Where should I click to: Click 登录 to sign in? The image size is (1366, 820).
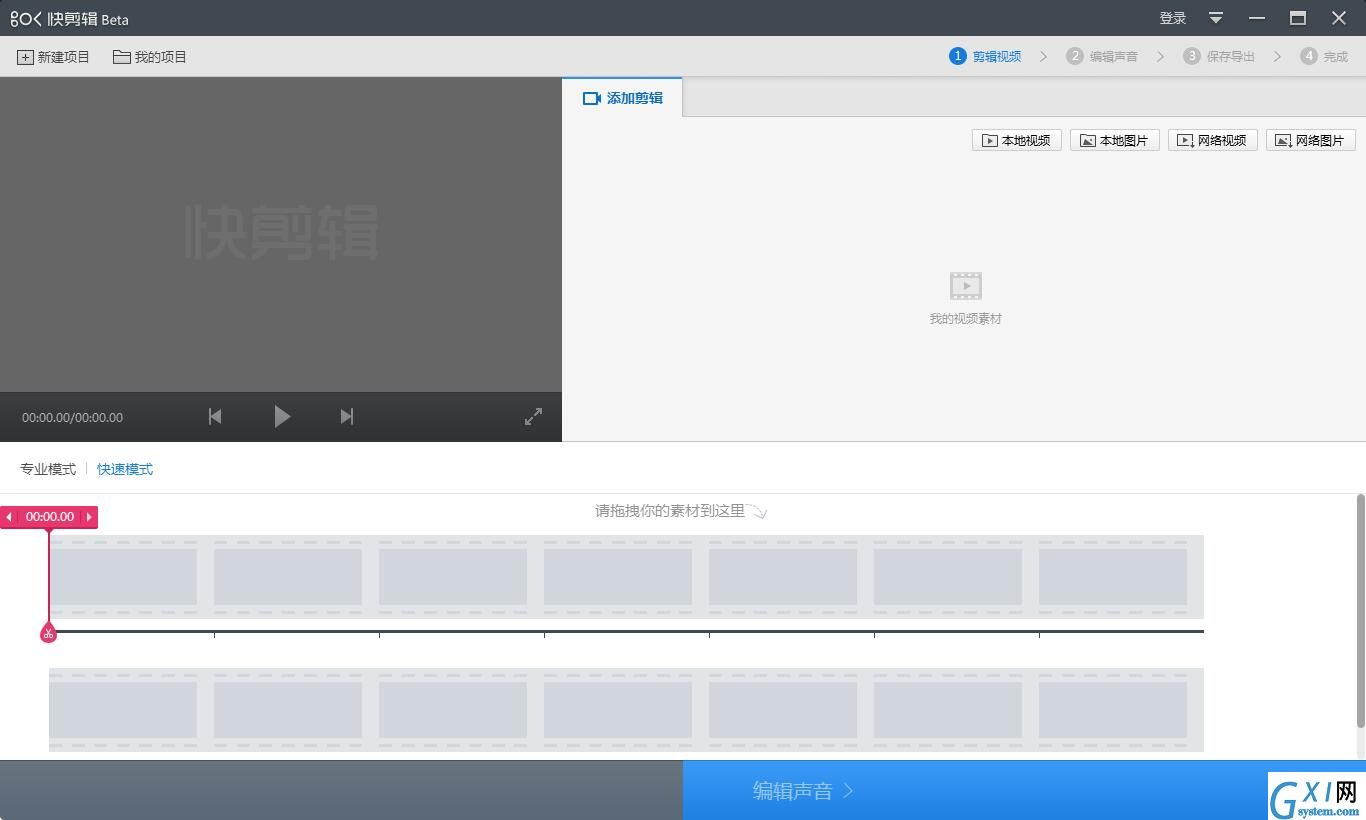click(1173, 18)
